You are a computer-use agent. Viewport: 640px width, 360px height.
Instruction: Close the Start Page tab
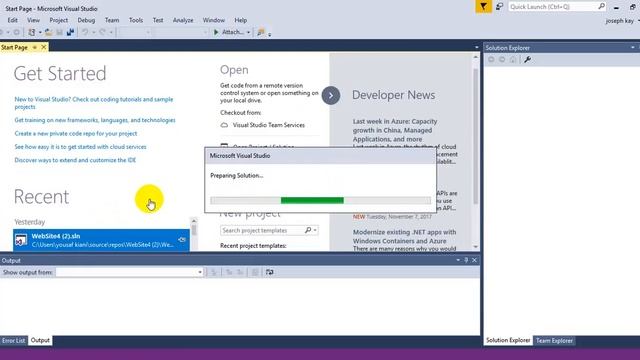pos(44,47)
